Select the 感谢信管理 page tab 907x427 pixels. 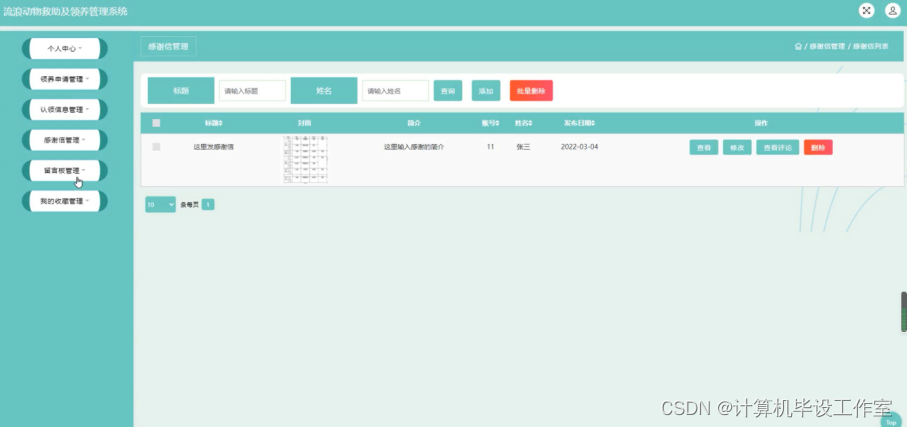[168, 46]
